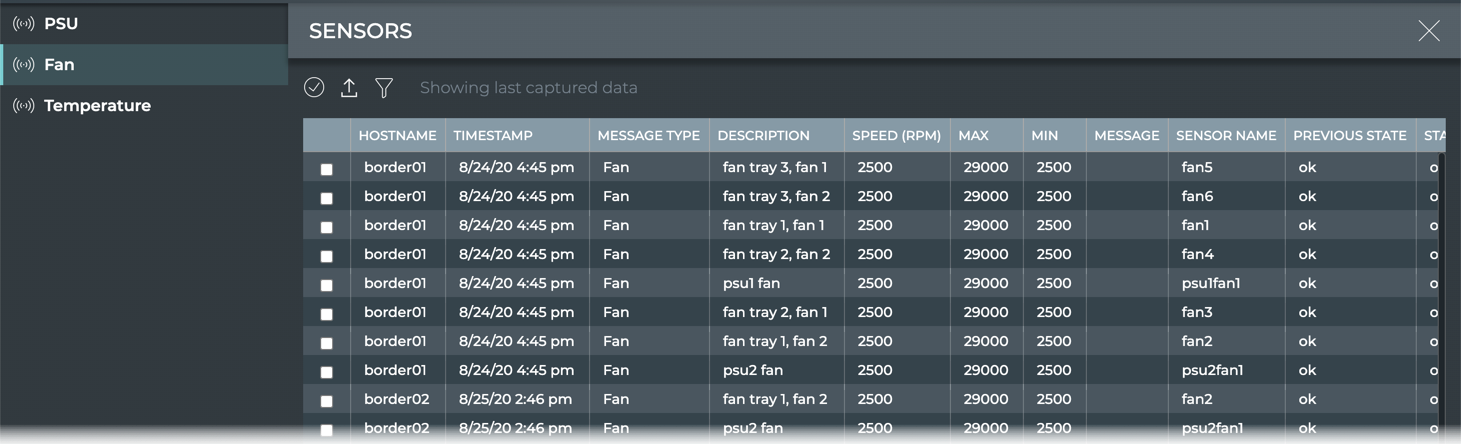
Task: Click the select all circle-check icon
Action: (x=314, y=88)
